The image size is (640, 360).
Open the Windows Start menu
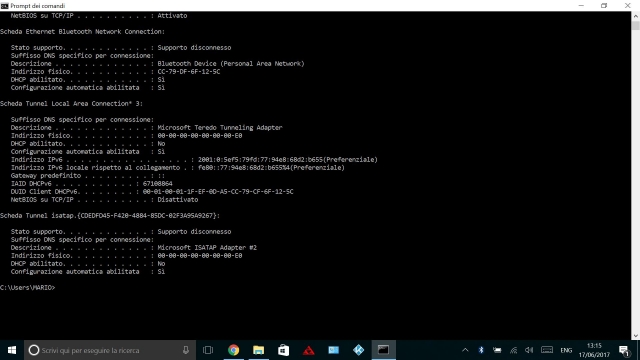(x=12, y=350)
